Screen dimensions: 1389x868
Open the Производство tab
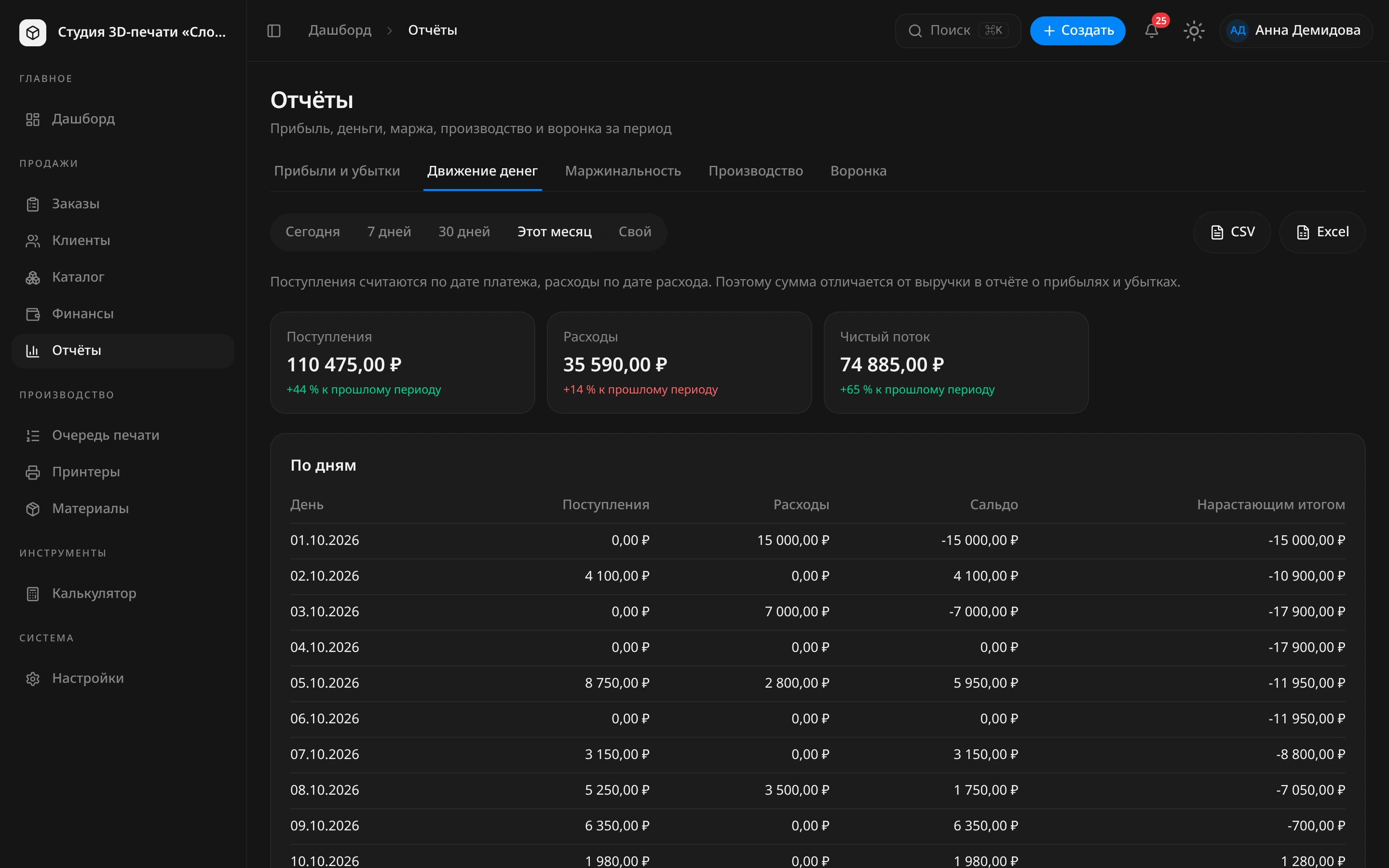[755, 171]
